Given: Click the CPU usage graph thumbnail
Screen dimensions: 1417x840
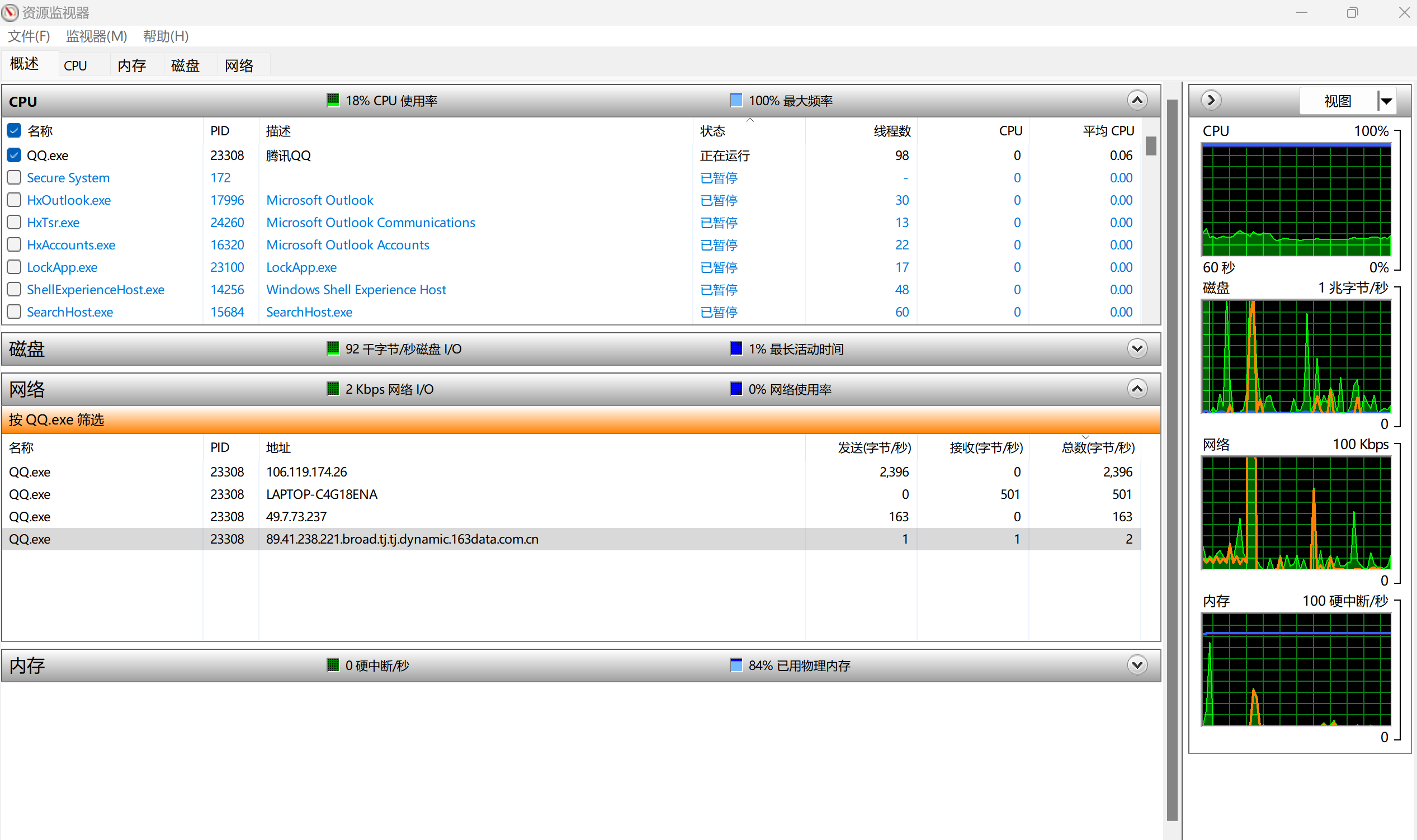Looking at the screenshot, I should coord(1295,200).
